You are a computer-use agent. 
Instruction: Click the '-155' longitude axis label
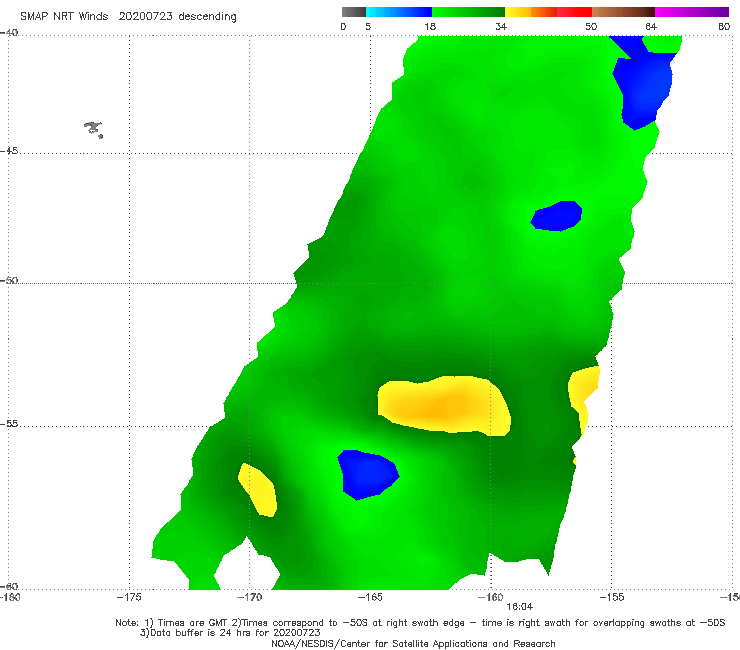pyautogui.click(x=611, y=598)
